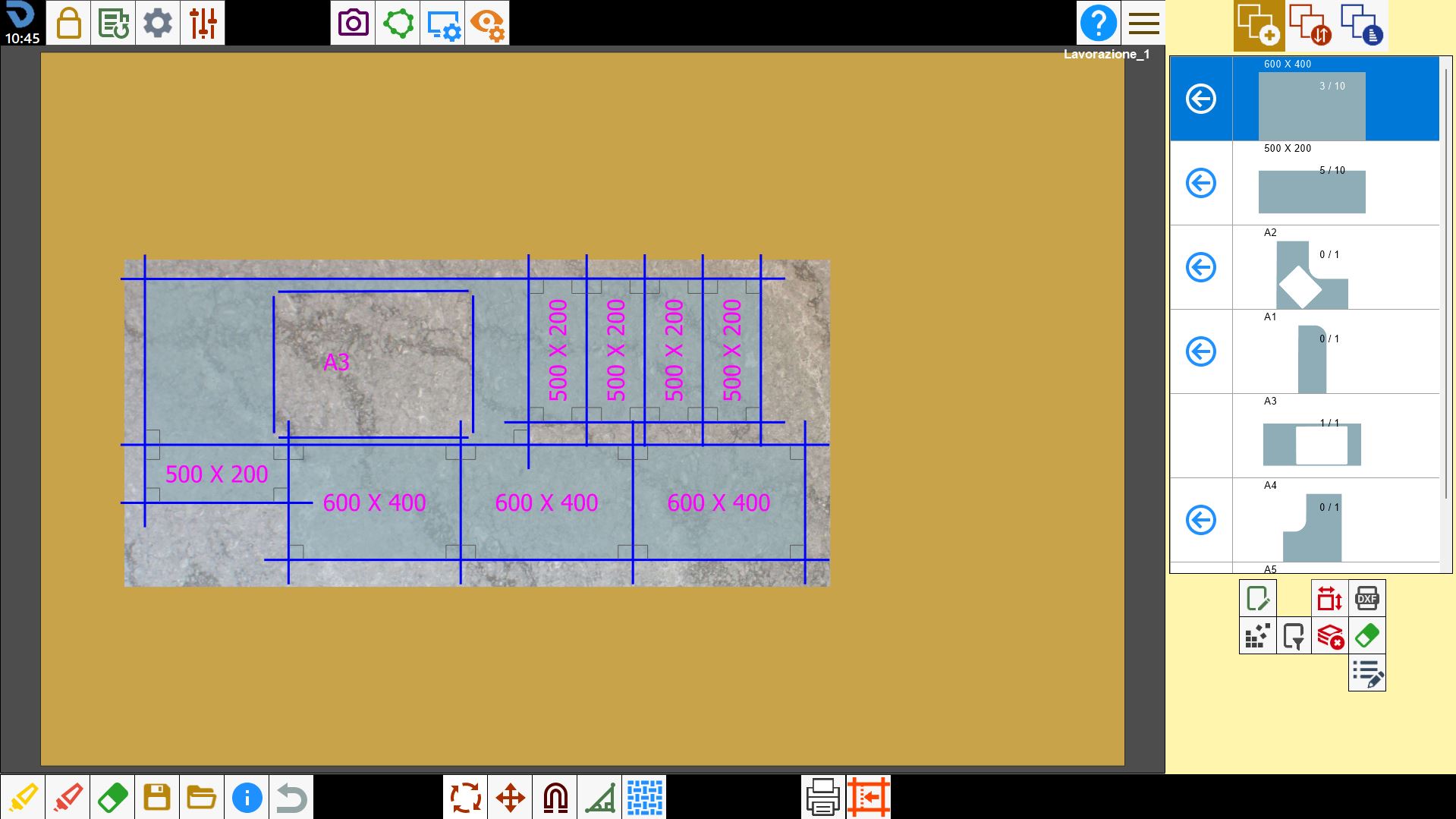Click the 600 X 400 label in the piece list

[x=1288, y=65]
